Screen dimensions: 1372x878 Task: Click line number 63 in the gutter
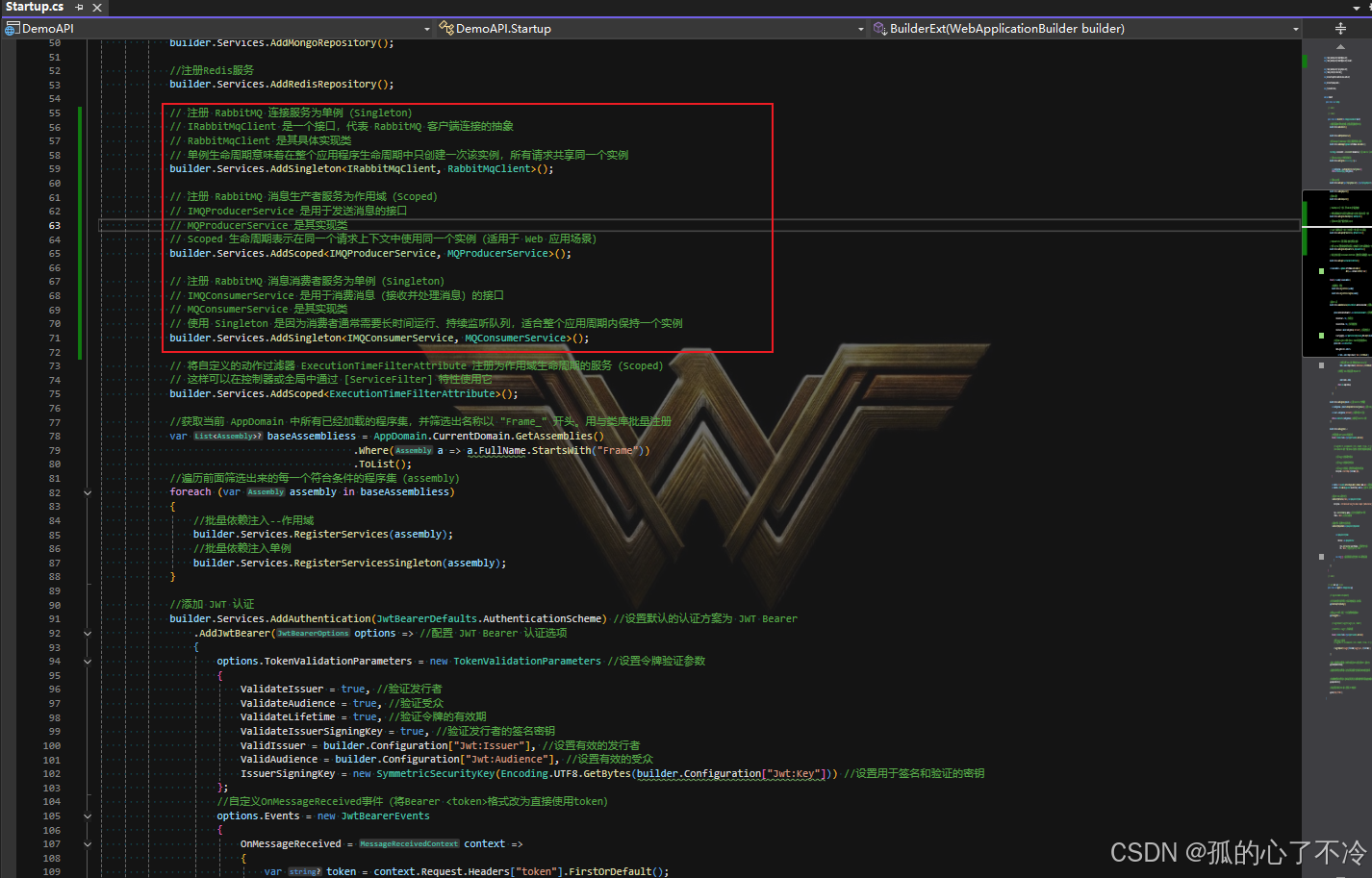click(x=55, y=226)
